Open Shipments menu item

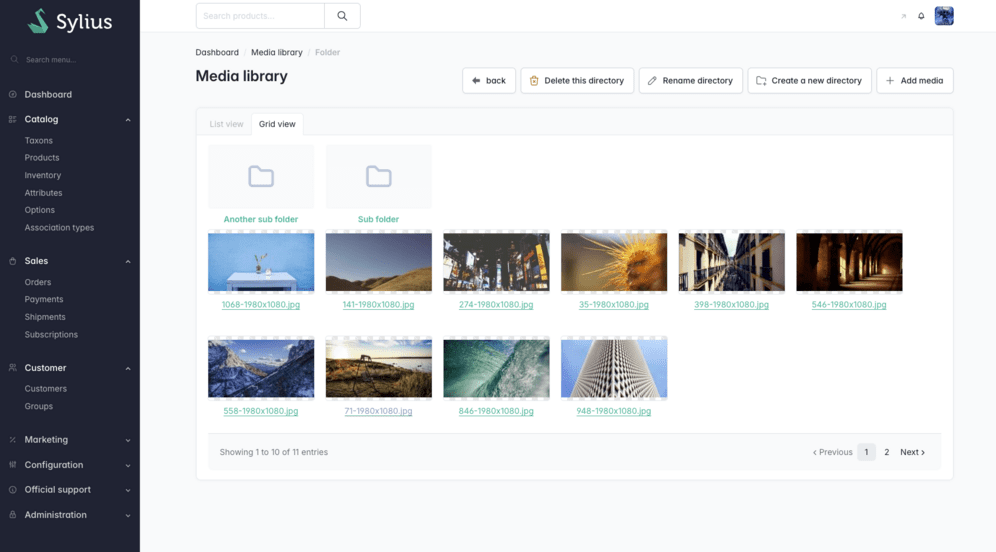pos(45,317)
